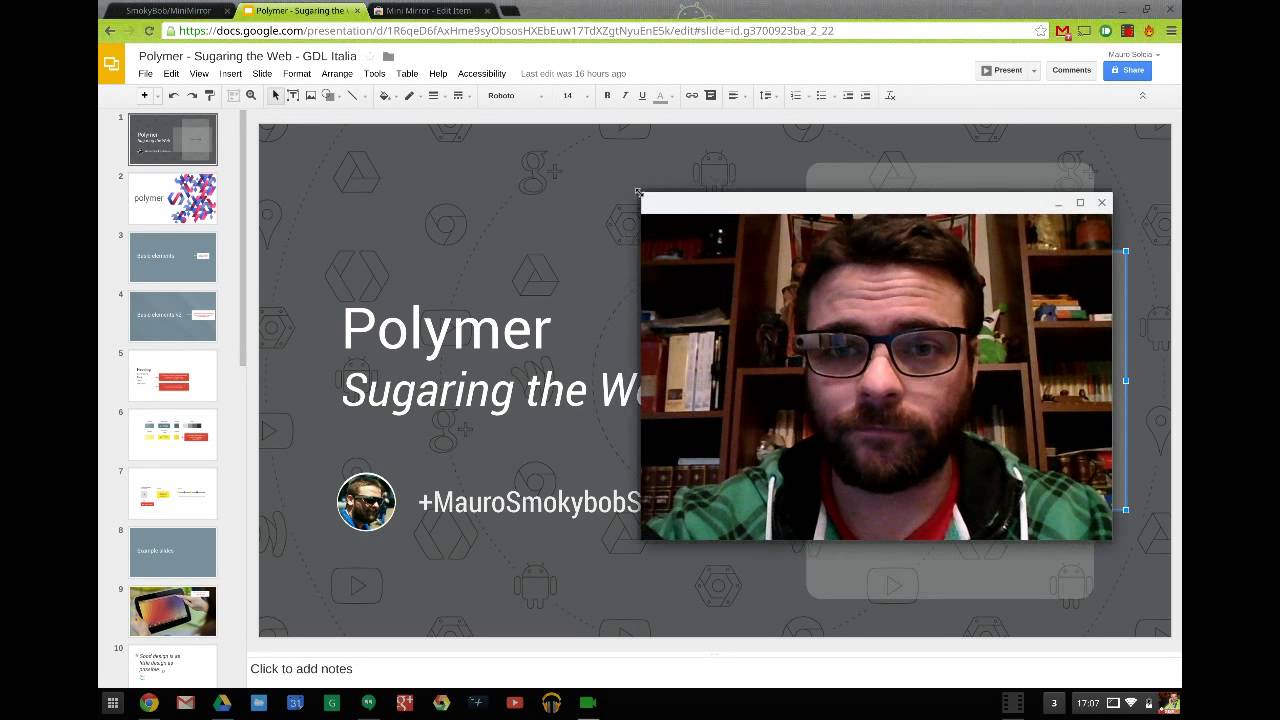Bookmark the page with star icon

(1041, 31)
